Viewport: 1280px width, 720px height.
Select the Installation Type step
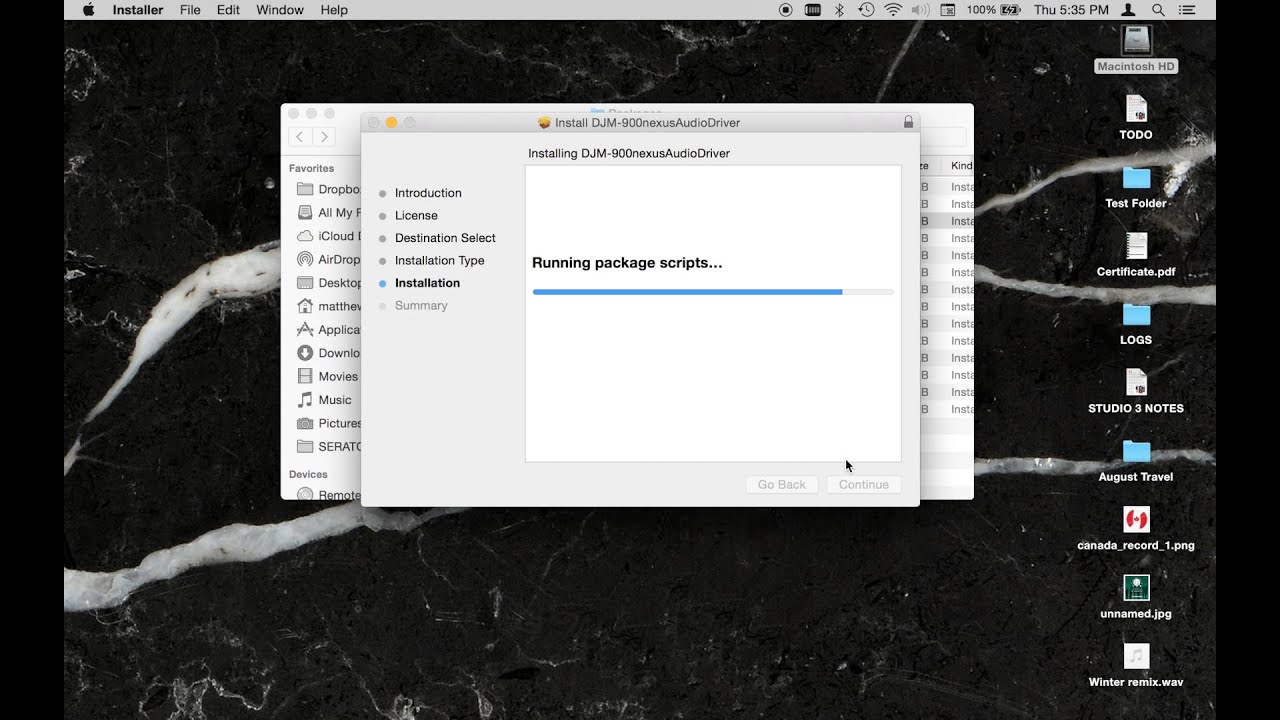[439, 260]
